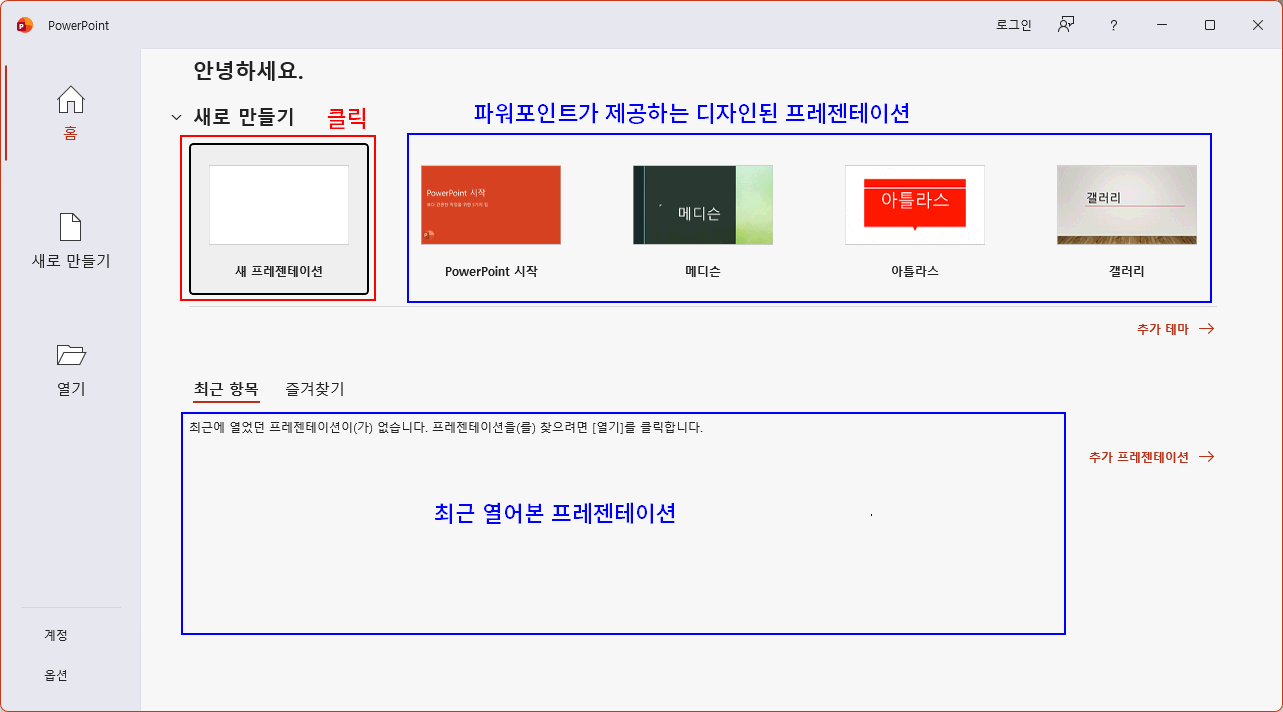Click the user account icon near 로그인
The width and height of the screenshot is (1283, 712).
[1066, 25]
